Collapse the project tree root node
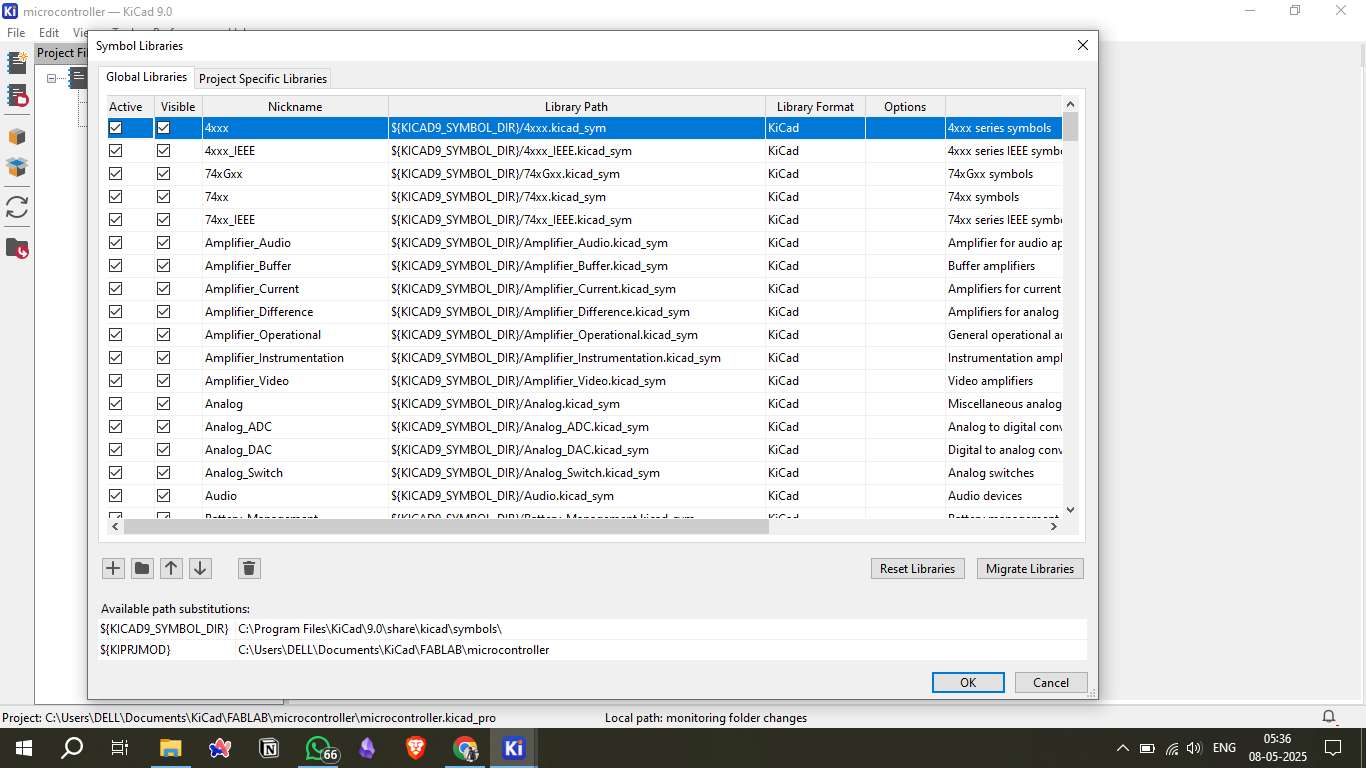Screen dimensions: 1366x768 [52, 78]
